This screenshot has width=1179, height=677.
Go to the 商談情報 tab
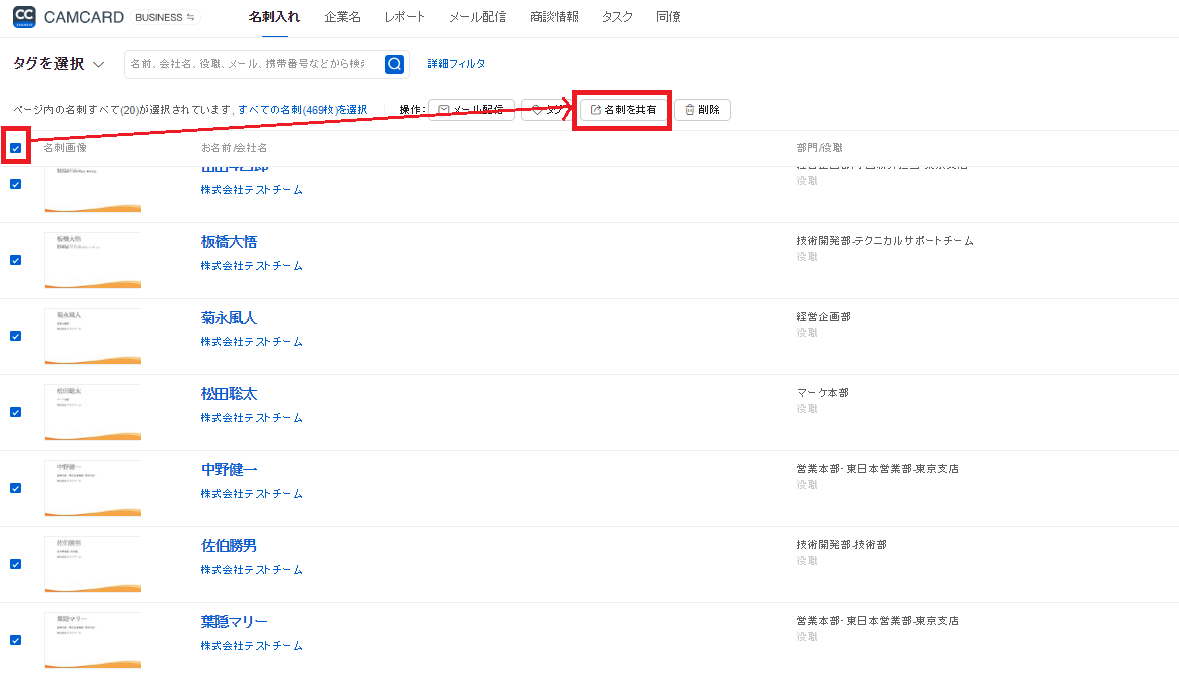click(555, 17)
